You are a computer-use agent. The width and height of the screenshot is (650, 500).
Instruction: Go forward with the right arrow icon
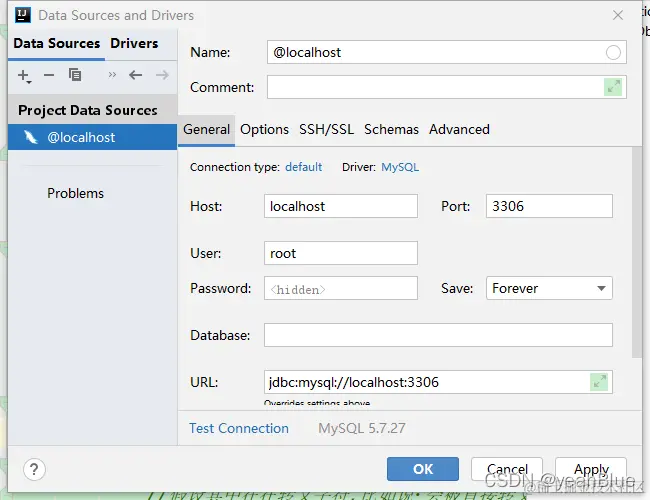pyautogui.click(x=162, y=75)
